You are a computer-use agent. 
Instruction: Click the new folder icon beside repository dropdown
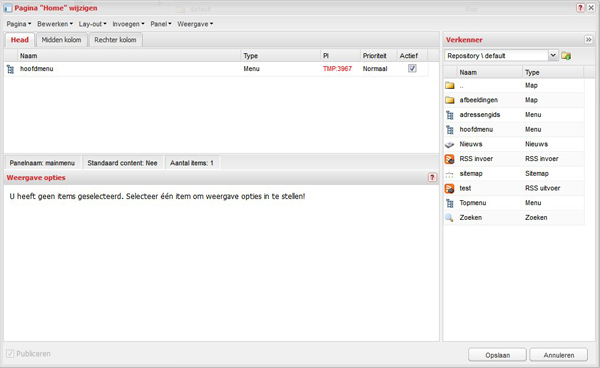coord(566,56)
